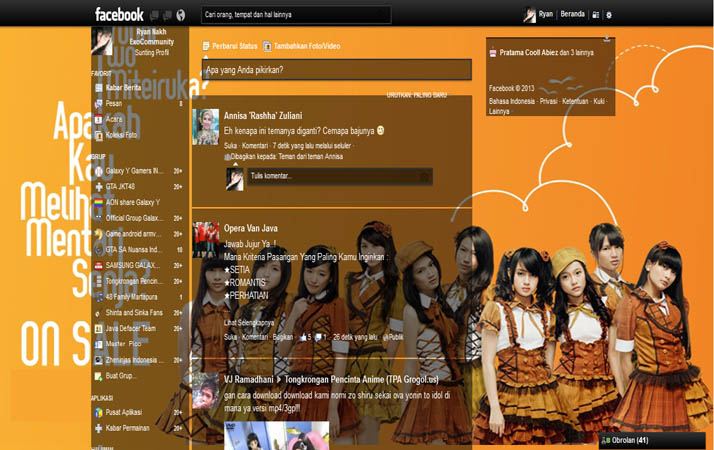Click Suka on Annisa's post
714x450 pixels.
pos(230,146)
